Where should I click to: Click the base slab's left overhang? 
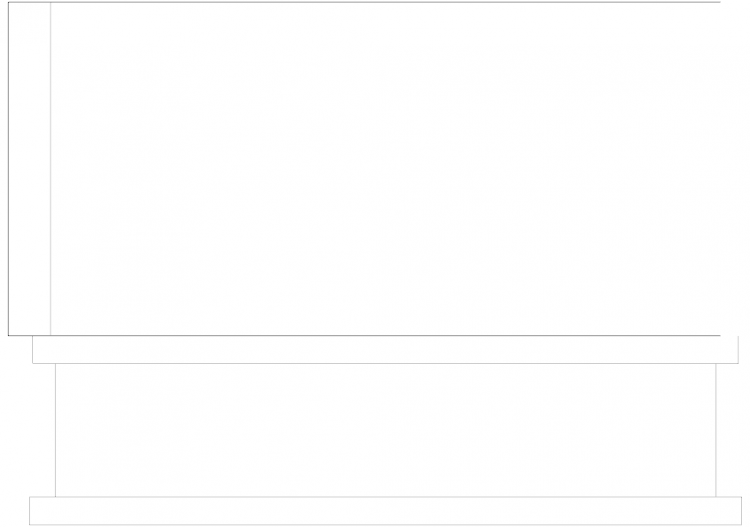click(x=43, y=511)
